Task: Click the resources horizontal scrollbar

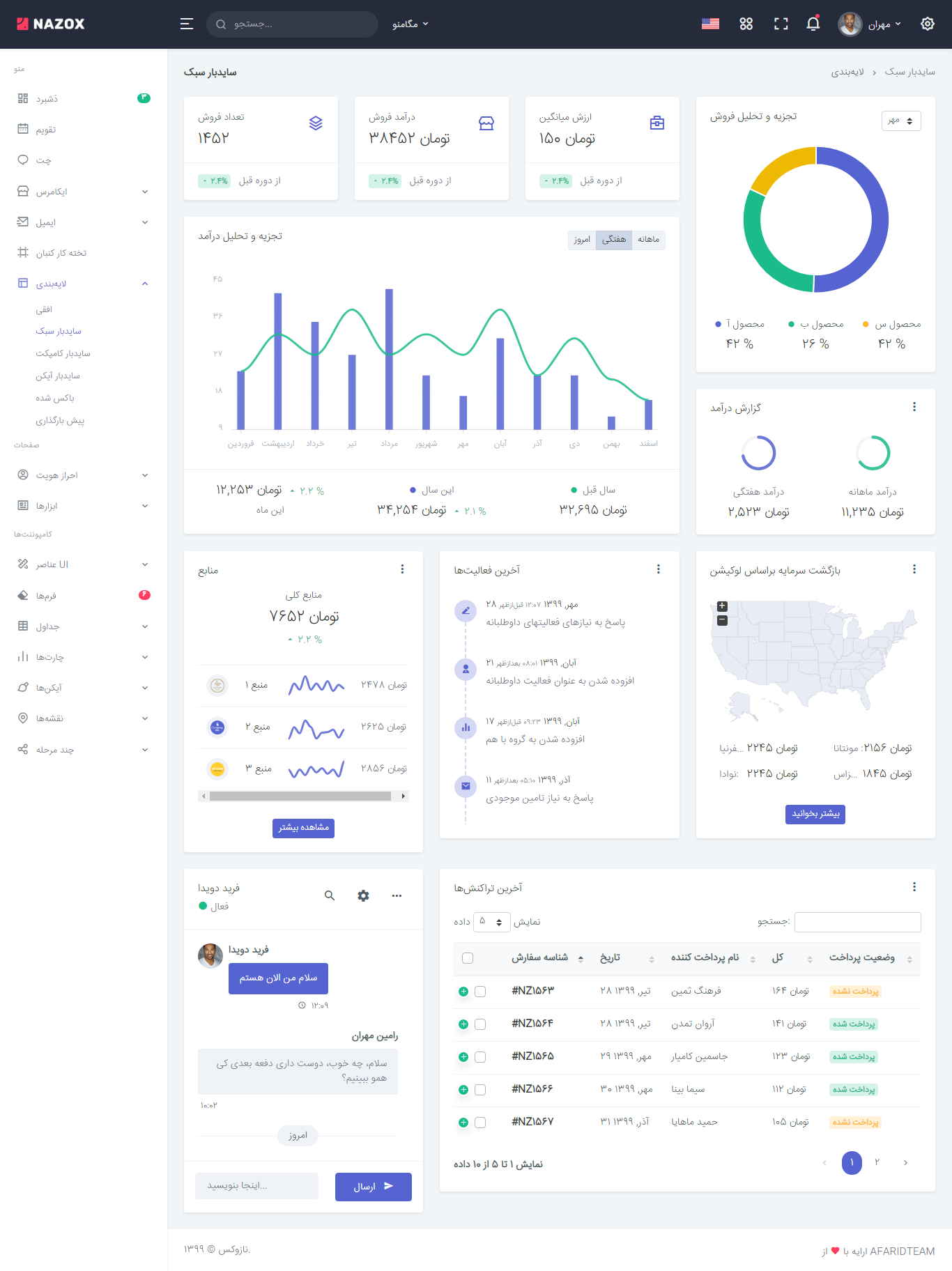Action: 300,796
